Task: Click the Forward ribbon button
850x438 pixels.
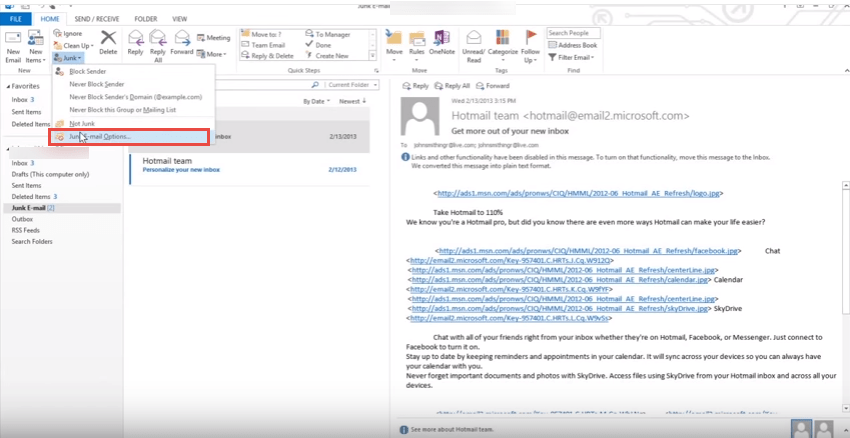Action: point(182,43)
